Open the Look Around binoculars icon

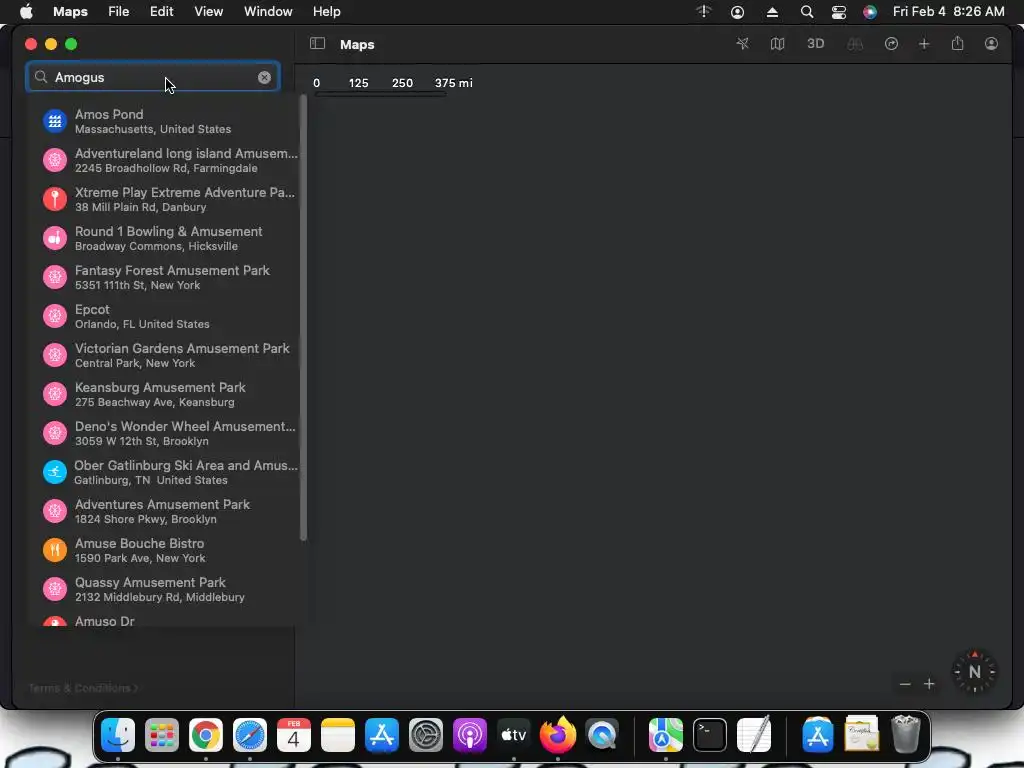pyautogui.click(x=855, y=44)
